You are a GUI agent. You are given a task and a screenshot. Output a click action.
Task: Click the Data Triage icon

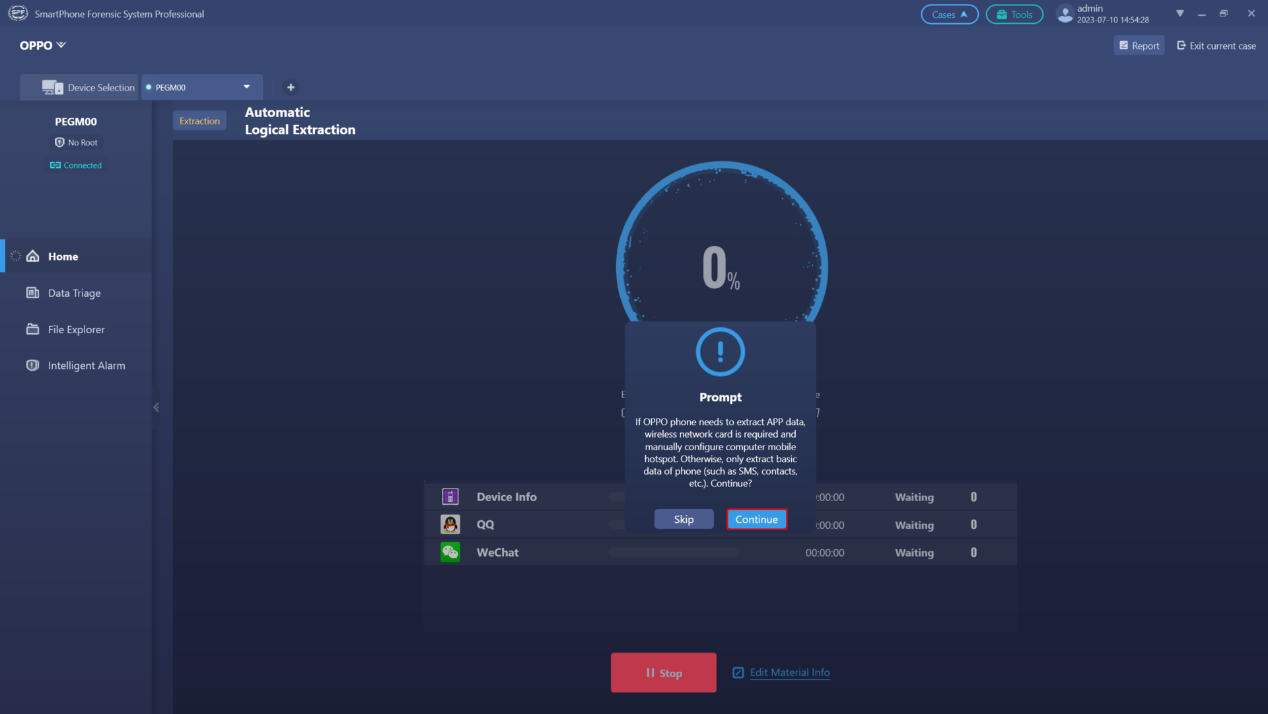click(x=33, y=293)
